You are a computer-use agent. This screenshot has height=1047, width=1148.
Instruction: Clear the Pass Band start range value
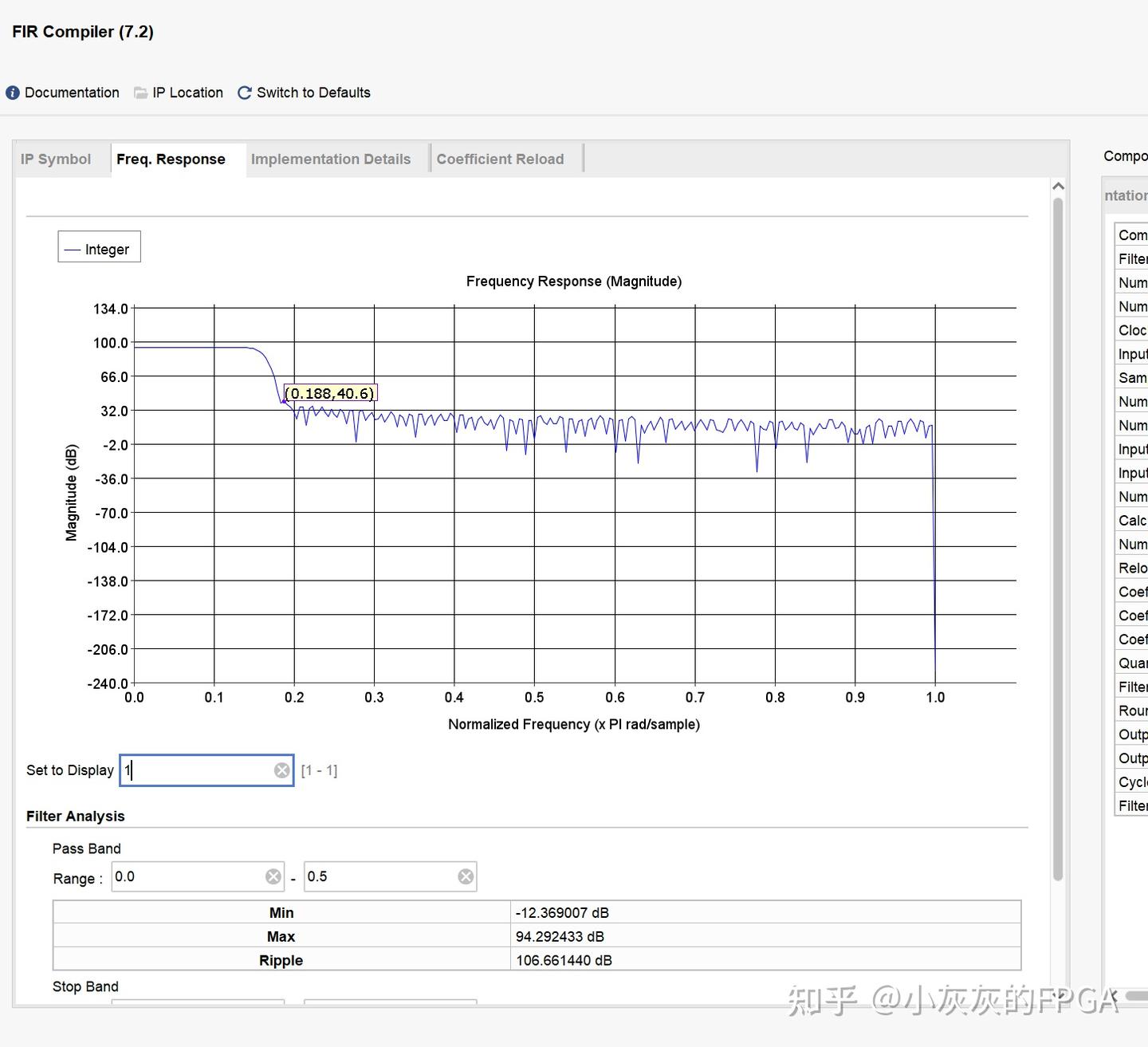(x=273, y=876)
